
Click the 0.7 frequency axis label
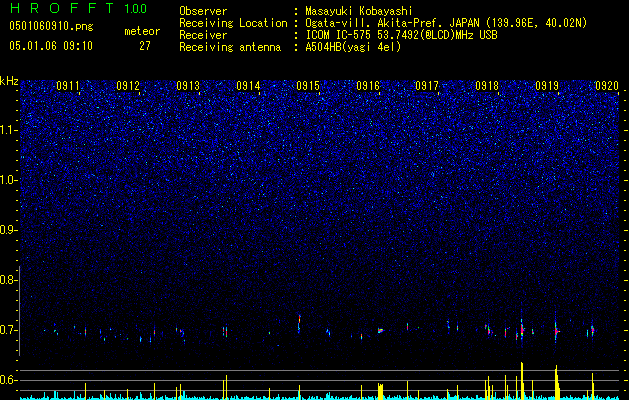click(8, 330)
